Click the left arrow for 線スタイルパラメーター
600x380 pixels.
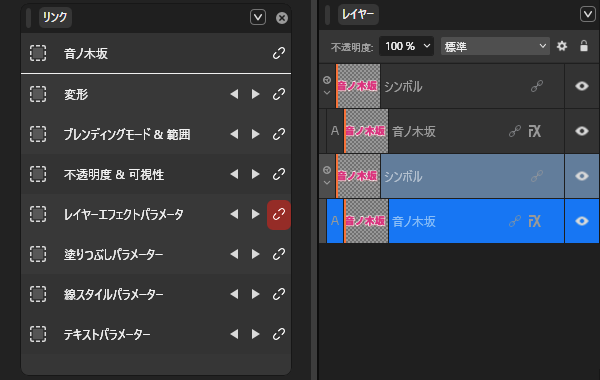tap(234, 294)
